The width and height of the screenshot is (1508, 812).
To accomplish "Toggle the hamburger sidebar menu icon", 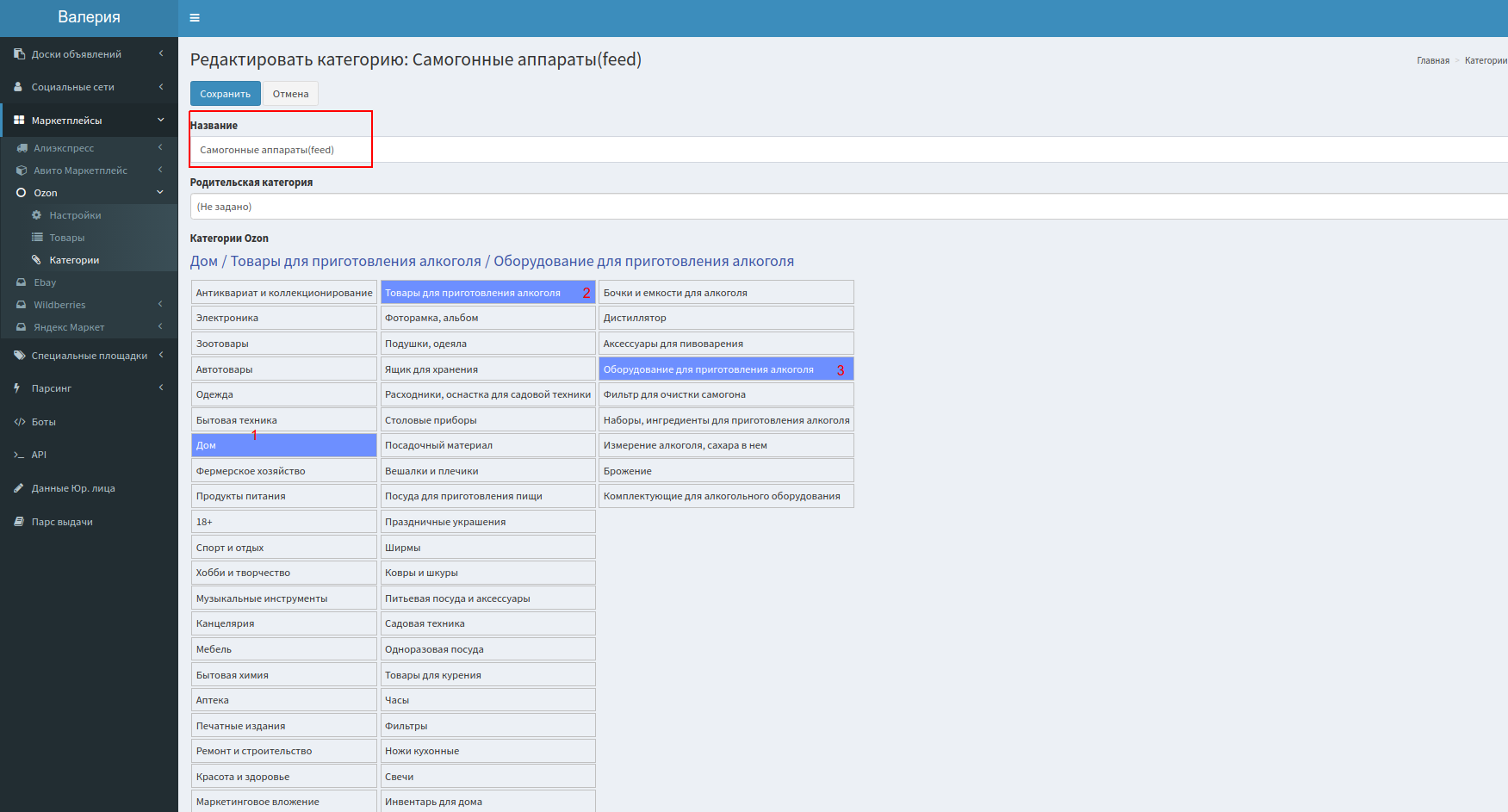I will [195, 18].
